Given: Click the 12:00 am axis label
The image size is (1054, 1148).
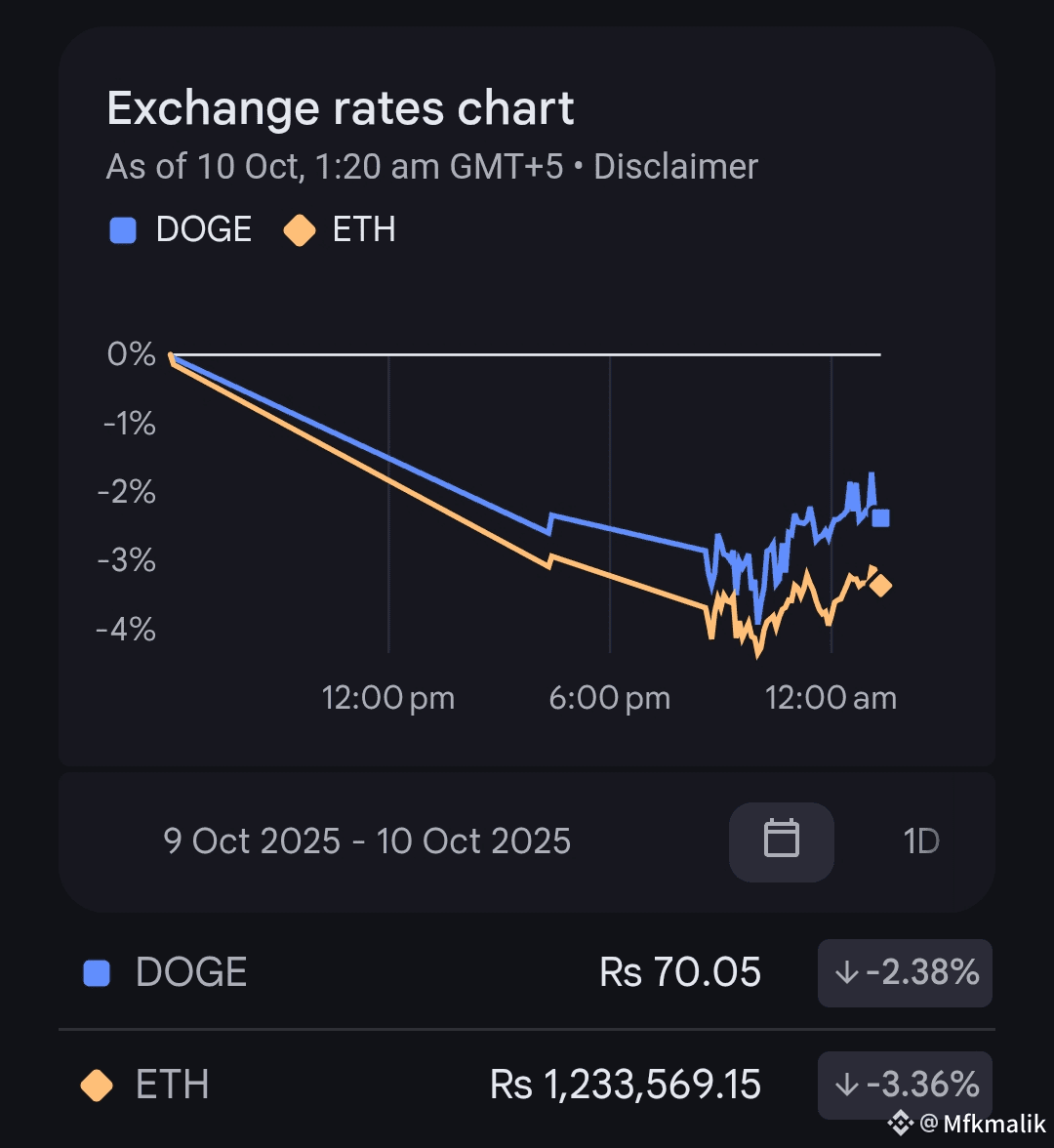Looking at the screenshot, I should click(831, 698).
